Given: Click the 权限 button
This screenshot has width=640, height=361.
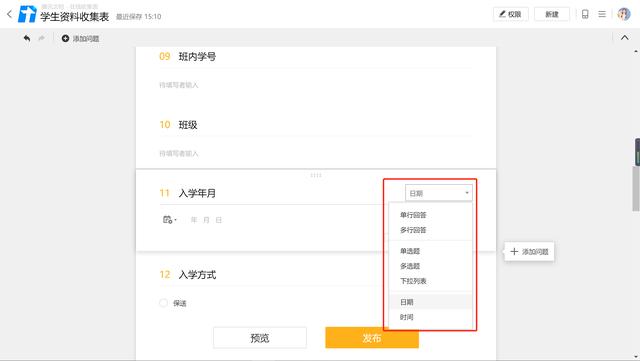Looking at the screenshot, I should pos(511,14).
